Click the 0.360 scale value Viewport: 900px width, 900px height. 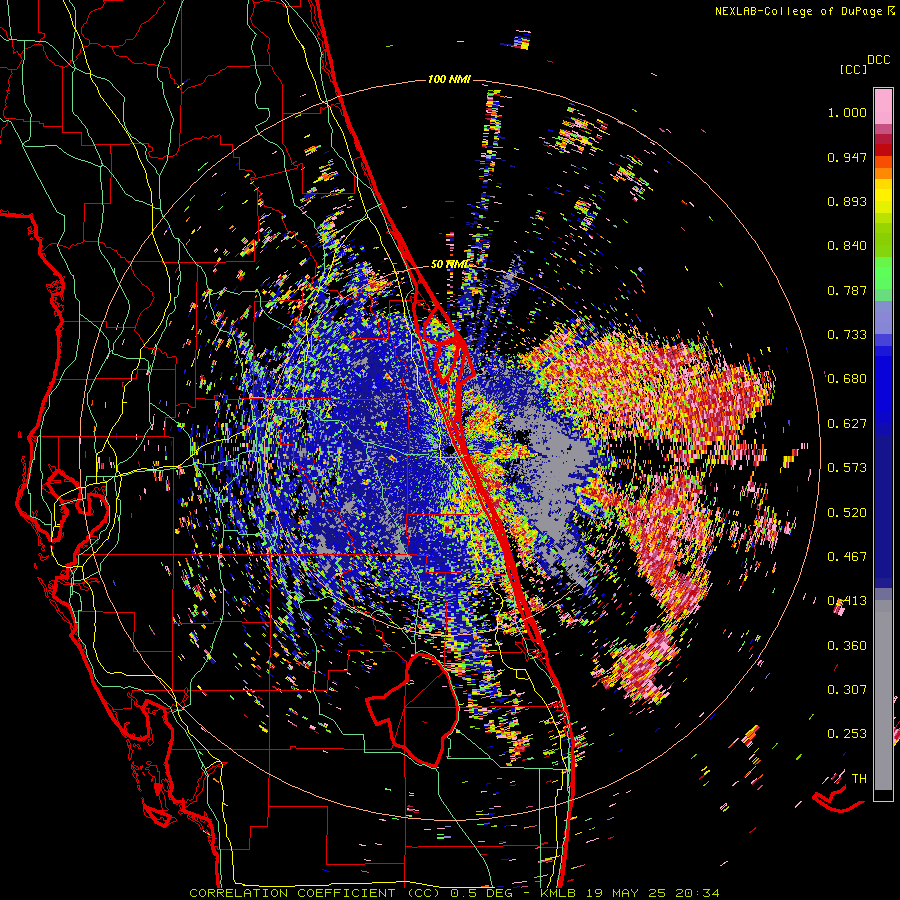847,646
